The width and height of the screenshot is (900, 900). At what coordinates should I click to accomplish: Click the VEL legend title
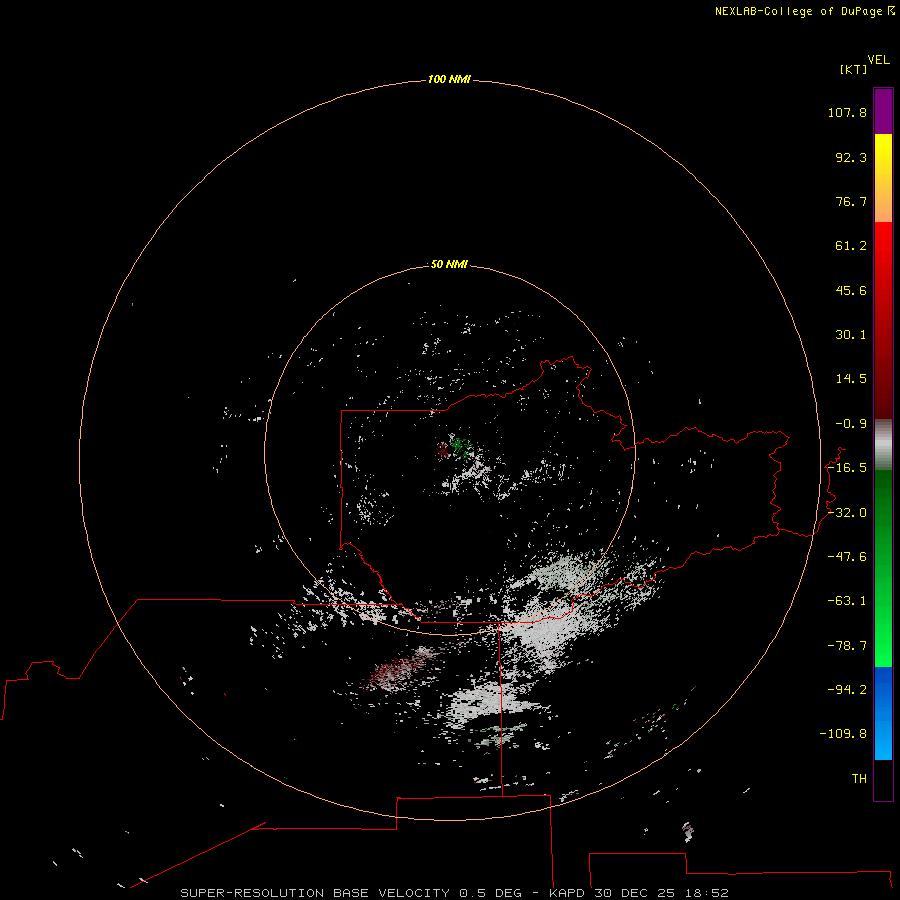(878, 60)
